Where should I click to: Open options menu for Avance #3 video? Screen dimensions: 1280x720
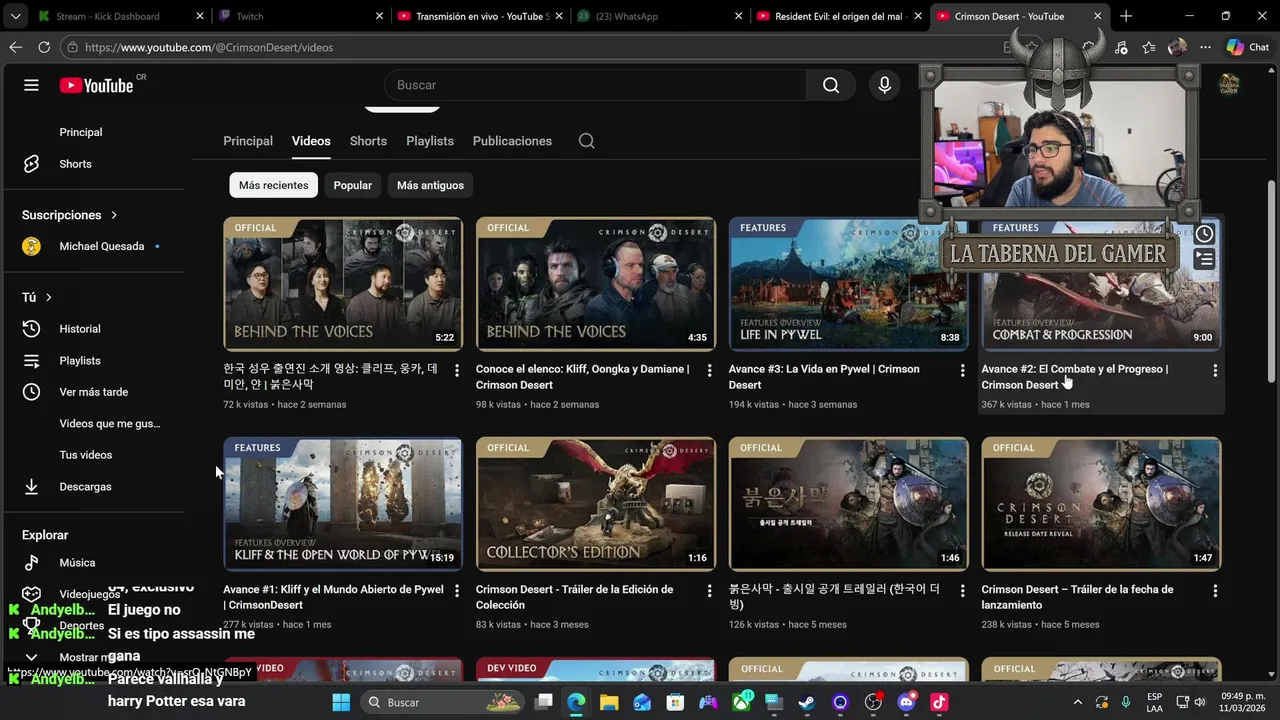[962, 370]
